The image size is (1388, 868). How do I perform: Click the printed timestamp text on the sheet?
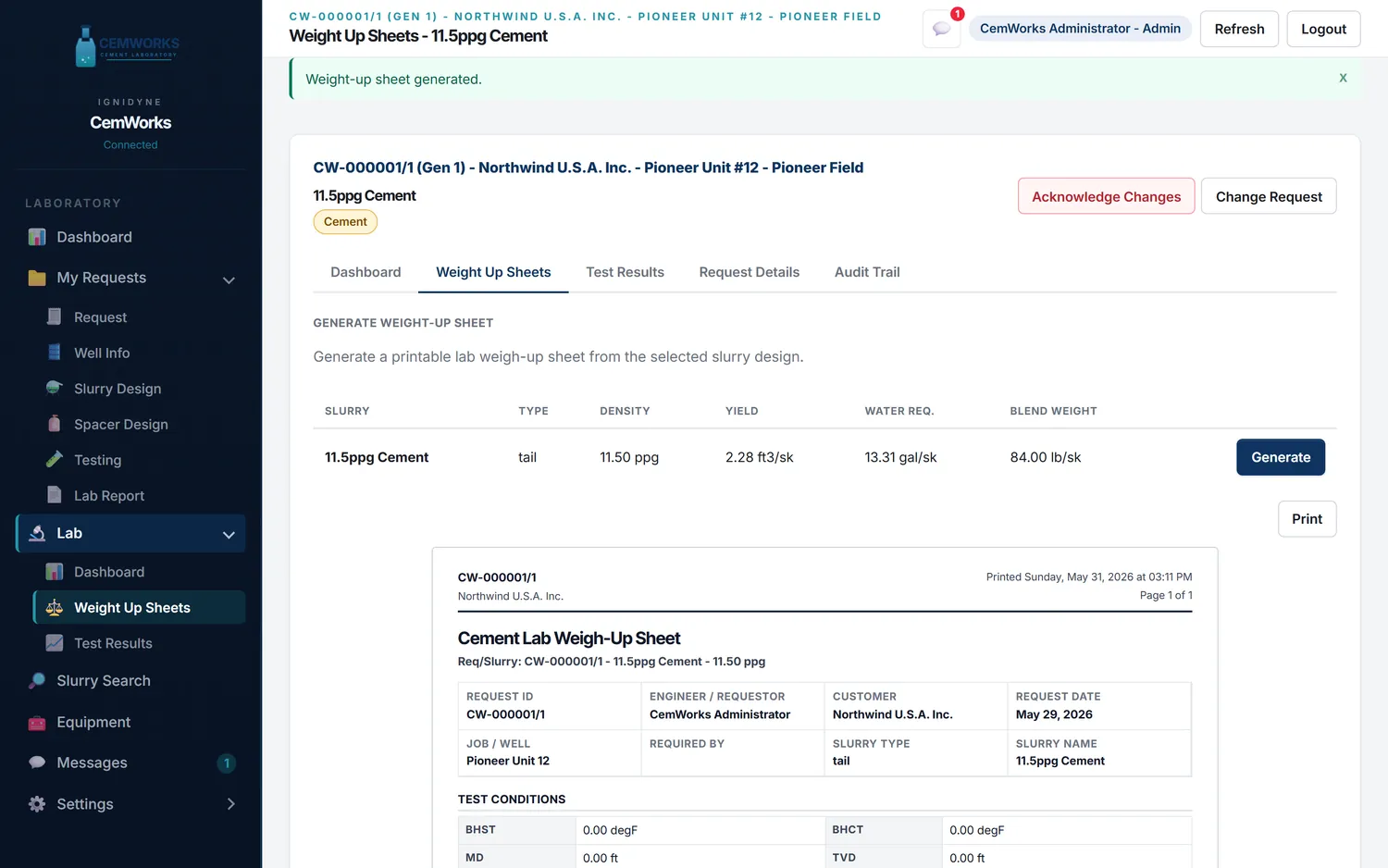[x=1089, y=577]
